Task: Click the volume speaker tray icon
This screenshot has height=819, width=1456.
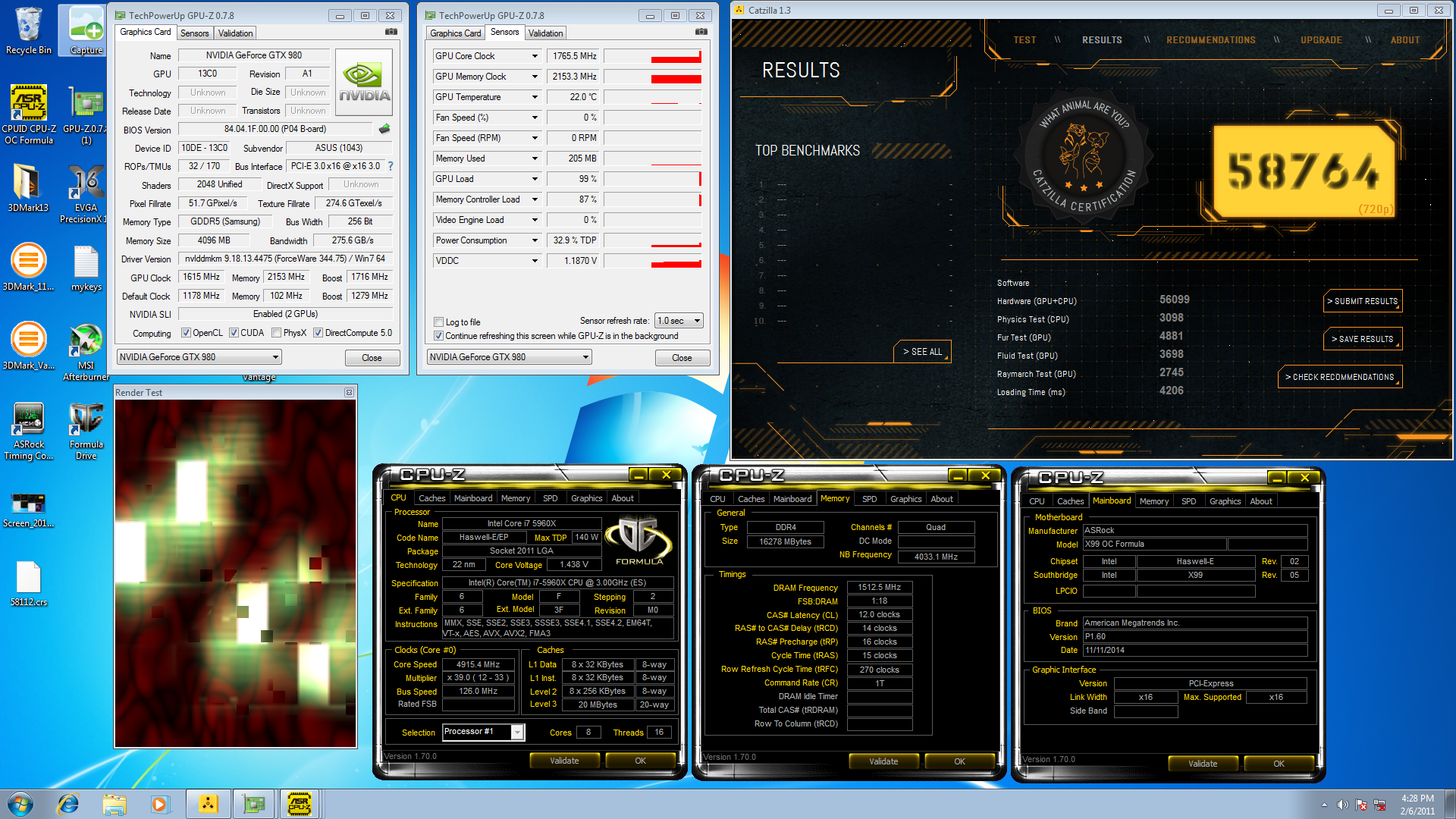Action: (1343, 805)
